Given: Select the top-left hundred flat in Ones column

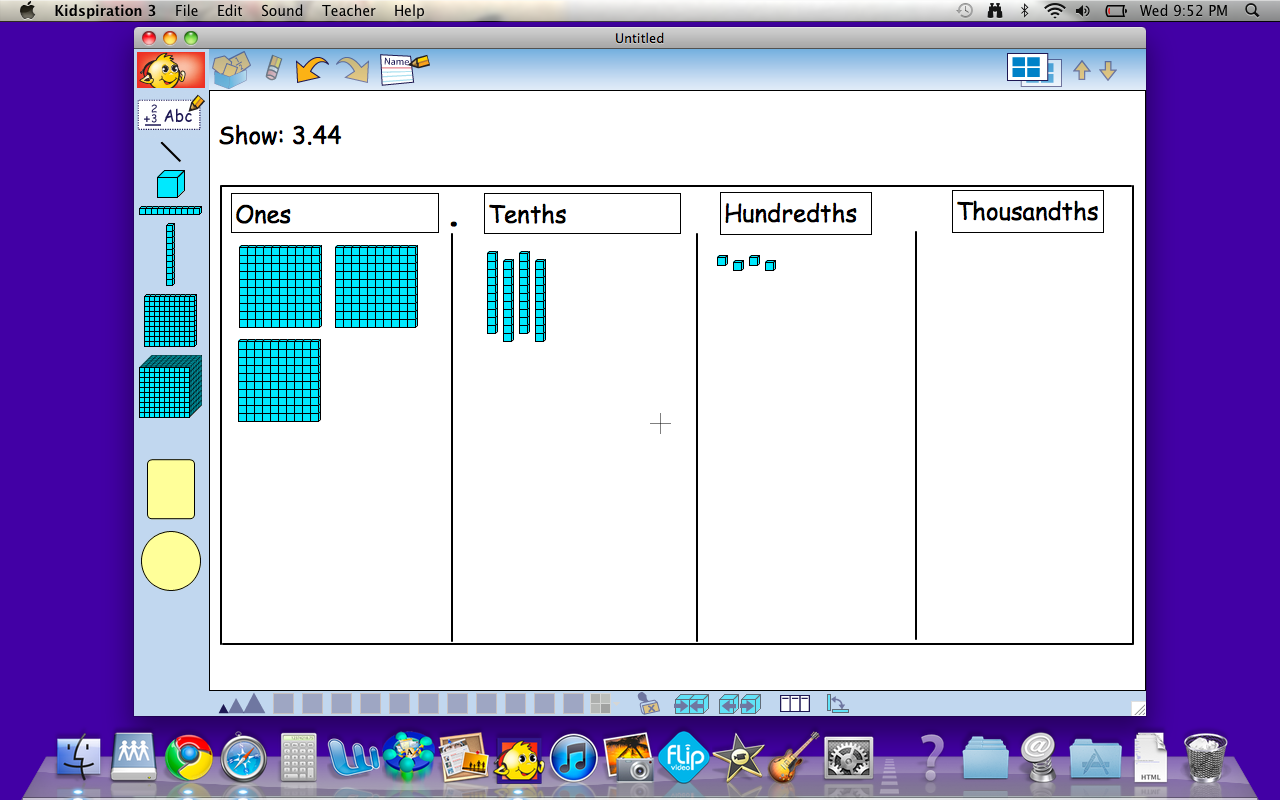Looking at the screenshot, I should [x=280, y=286].
